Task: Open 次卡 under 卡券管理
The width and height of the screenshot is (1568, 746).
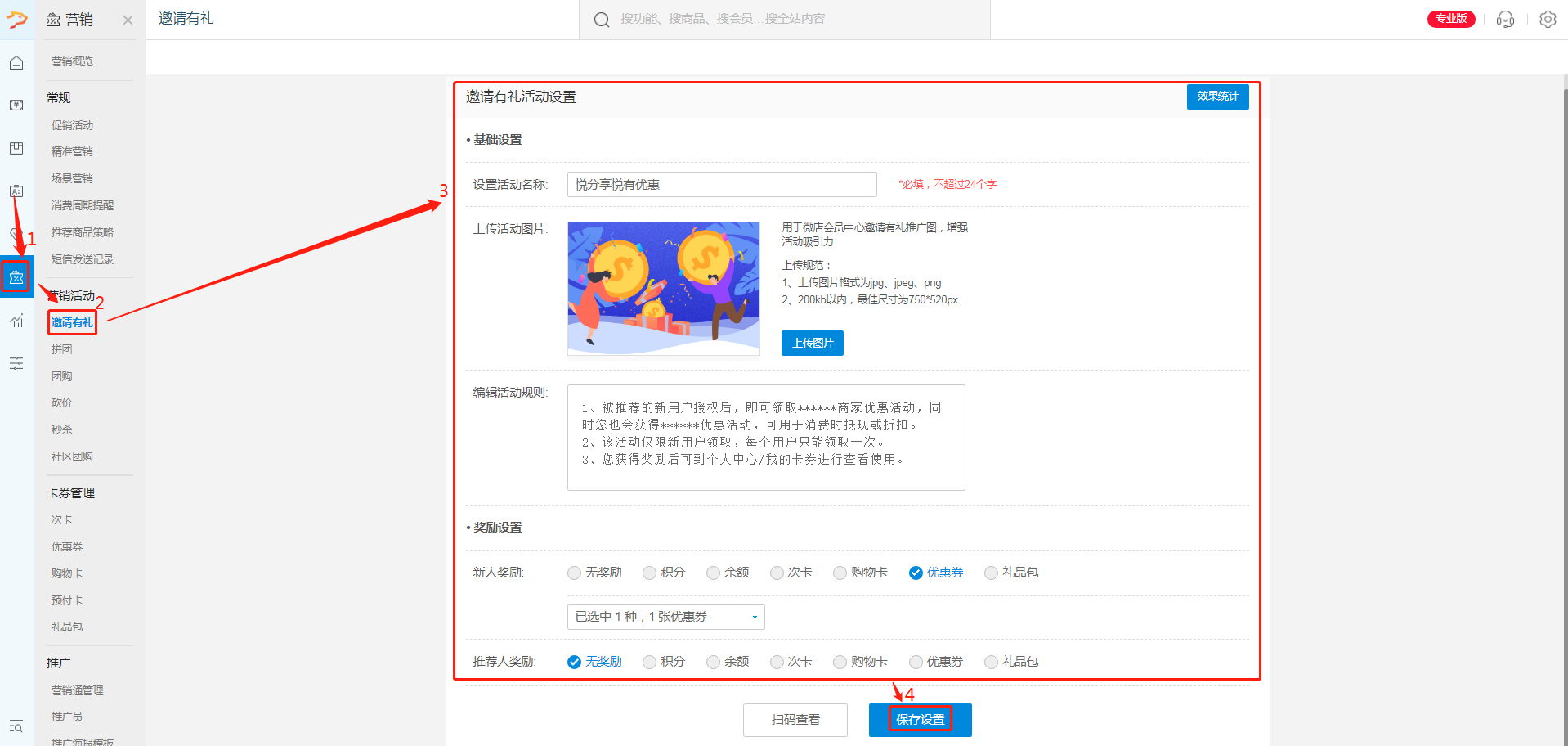Action: [x=61, y=519]
